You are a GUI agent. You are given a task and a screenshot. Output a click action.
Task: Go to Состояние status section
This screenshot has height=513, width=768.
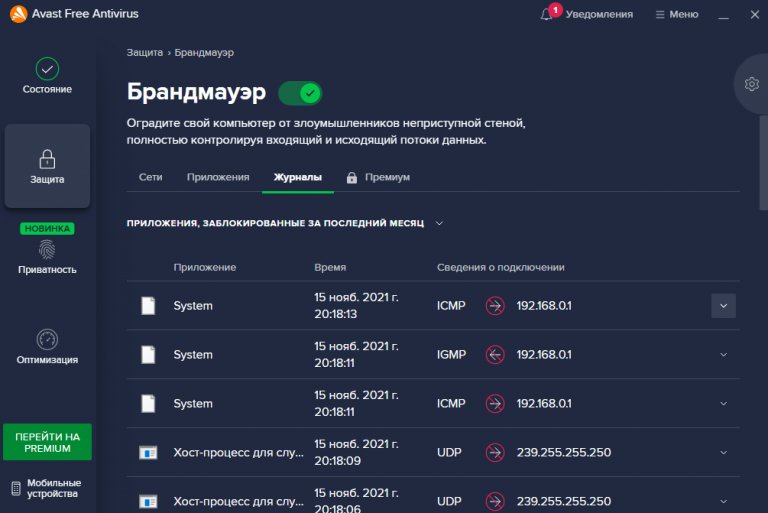[47, 76]
